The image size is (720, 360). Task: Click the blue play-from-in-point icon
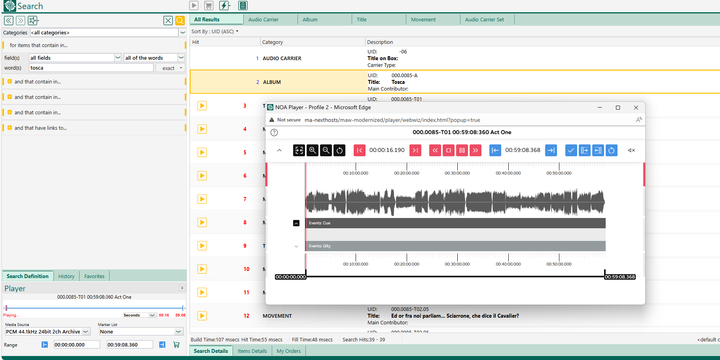point(585,150)
